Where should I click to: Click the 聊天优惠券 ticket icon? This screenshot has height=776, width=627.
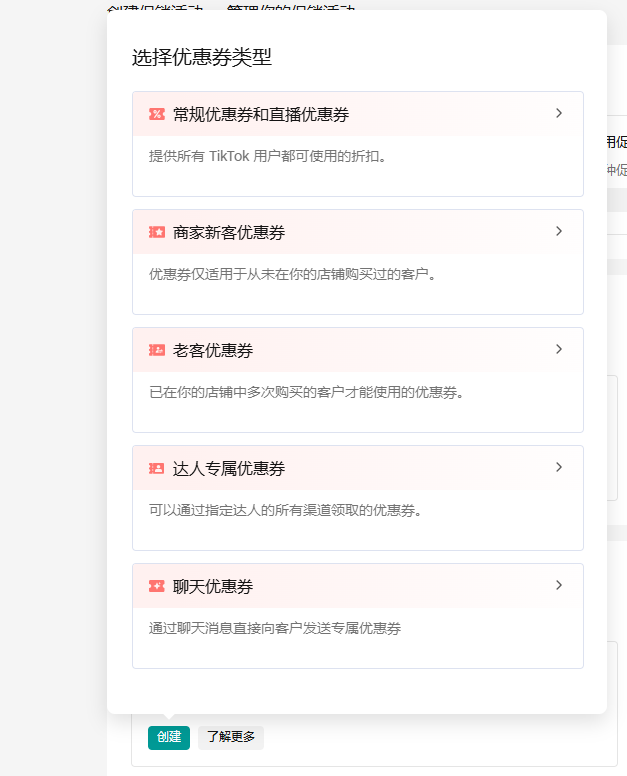pos(157,586)
